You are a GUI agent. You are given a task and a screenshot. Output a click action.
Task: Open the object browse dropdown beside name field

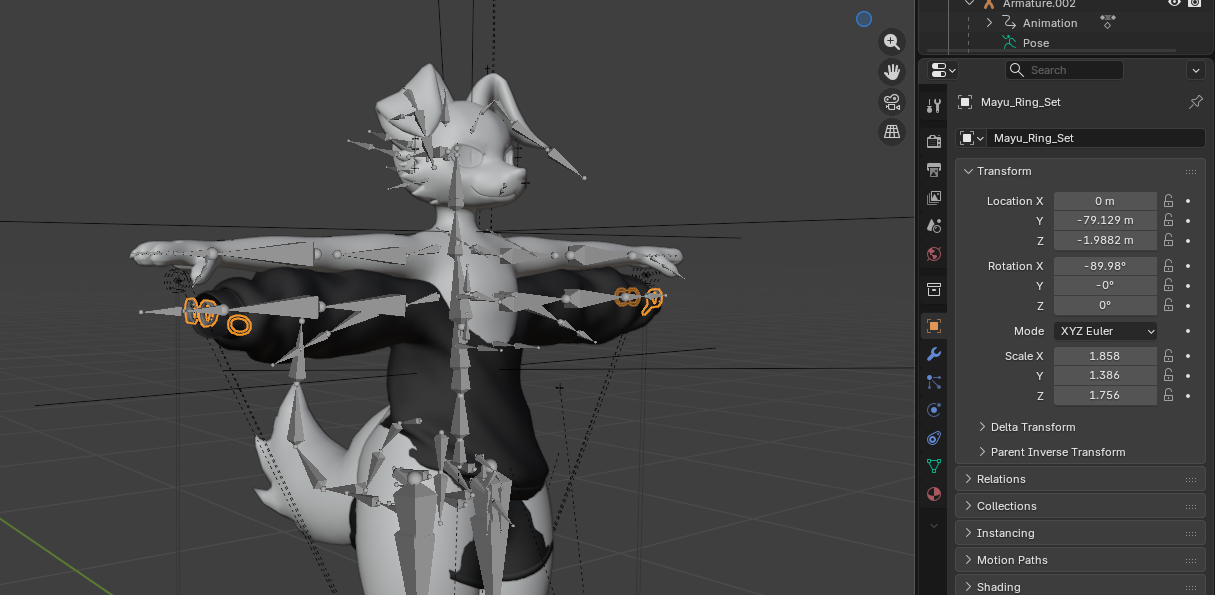click(x=972, y=138)
